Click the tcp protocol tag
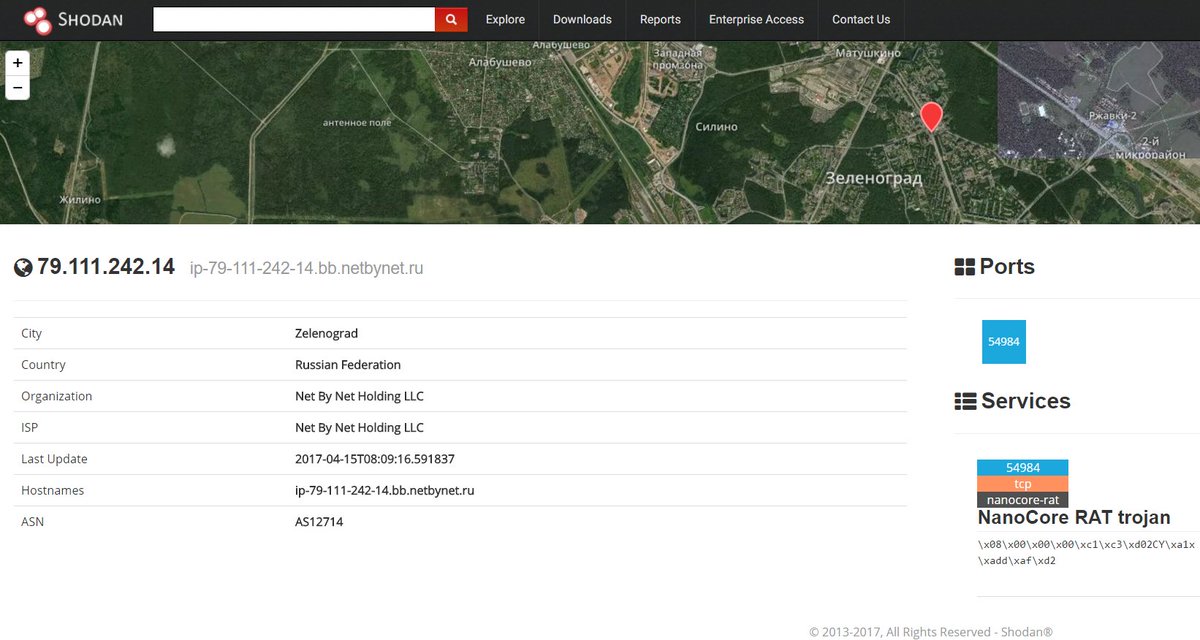Screen dimensions: 1200x640 click(1023, 483)
